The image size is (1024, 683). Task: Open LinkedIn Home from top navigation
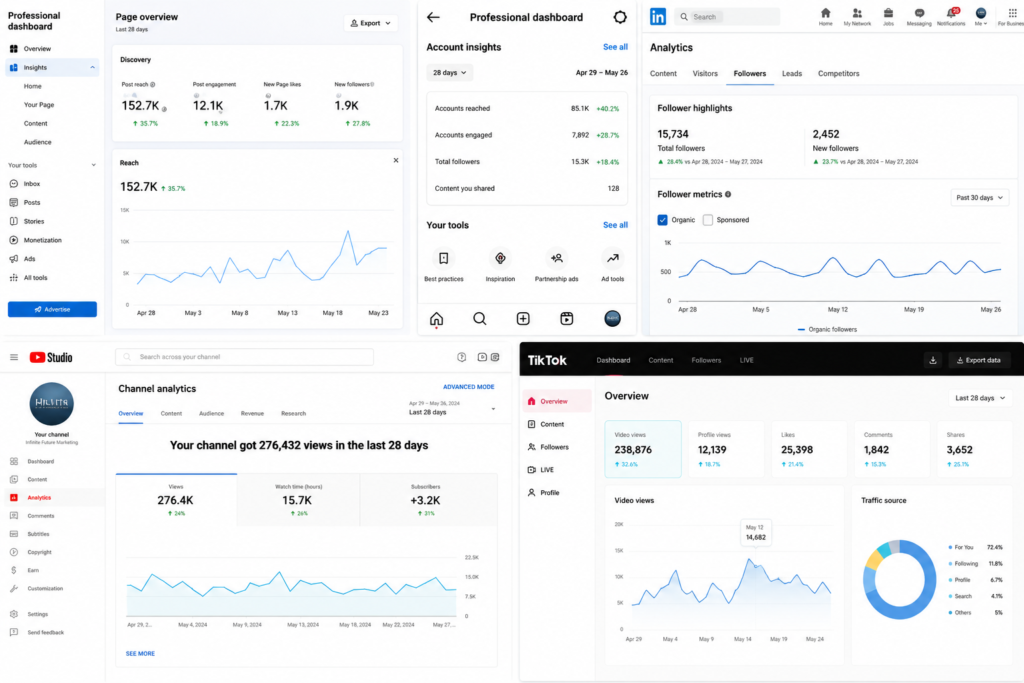click(825, 17)
